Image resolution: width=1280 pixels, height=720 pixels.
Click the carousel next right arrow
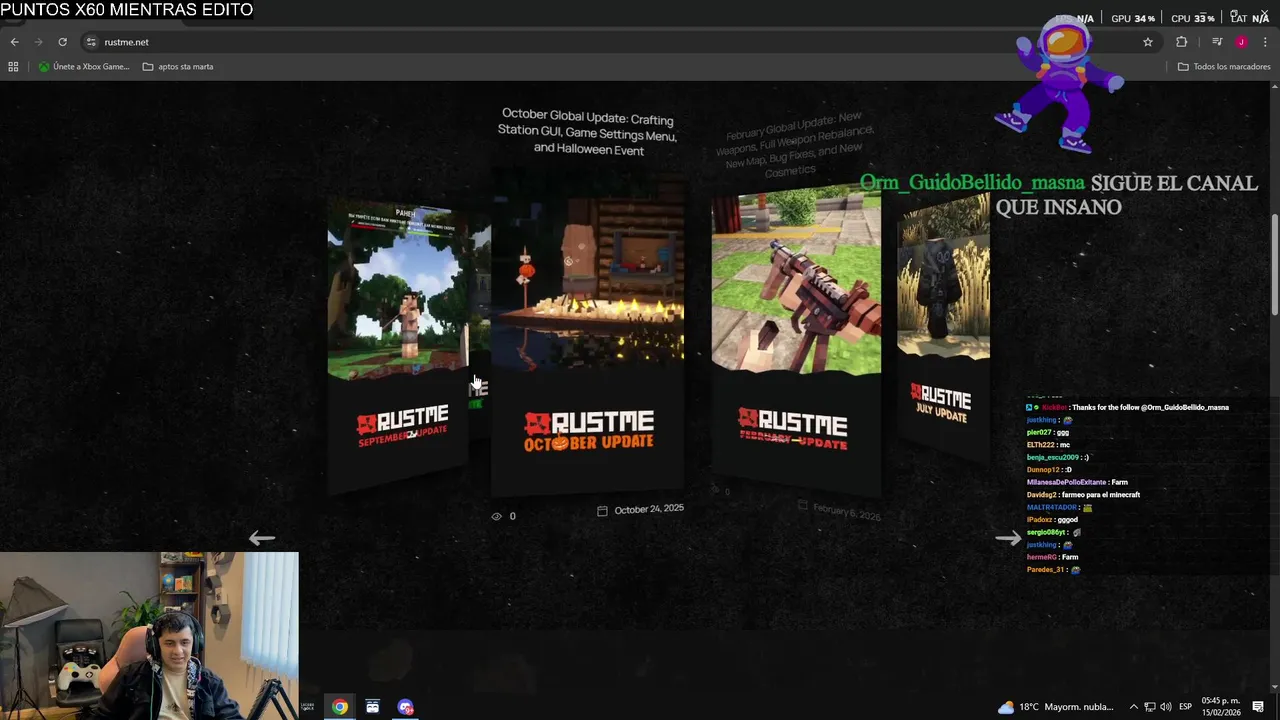(x=1008, y=538)
